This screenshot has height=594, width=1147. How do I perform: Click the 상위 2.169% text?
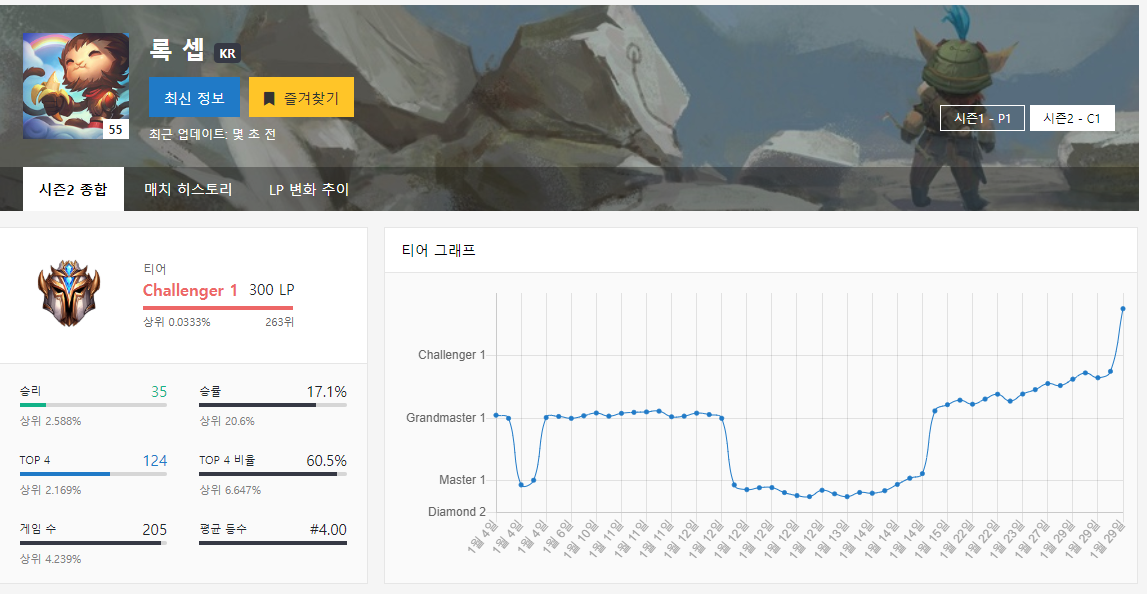pyautogui.click(x=50, y=490)
